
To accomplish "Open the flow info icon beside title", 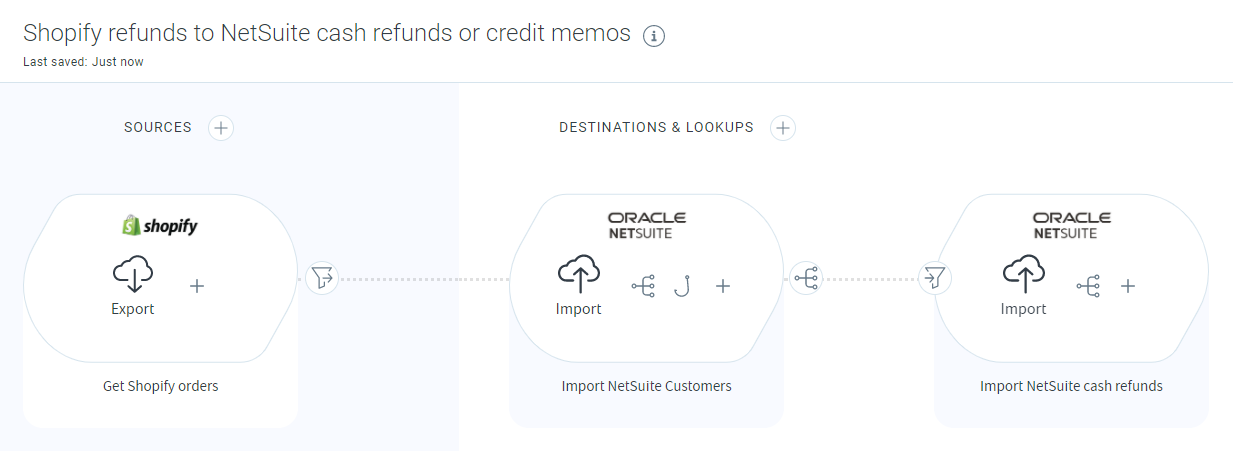I will (x=654, y=36).
